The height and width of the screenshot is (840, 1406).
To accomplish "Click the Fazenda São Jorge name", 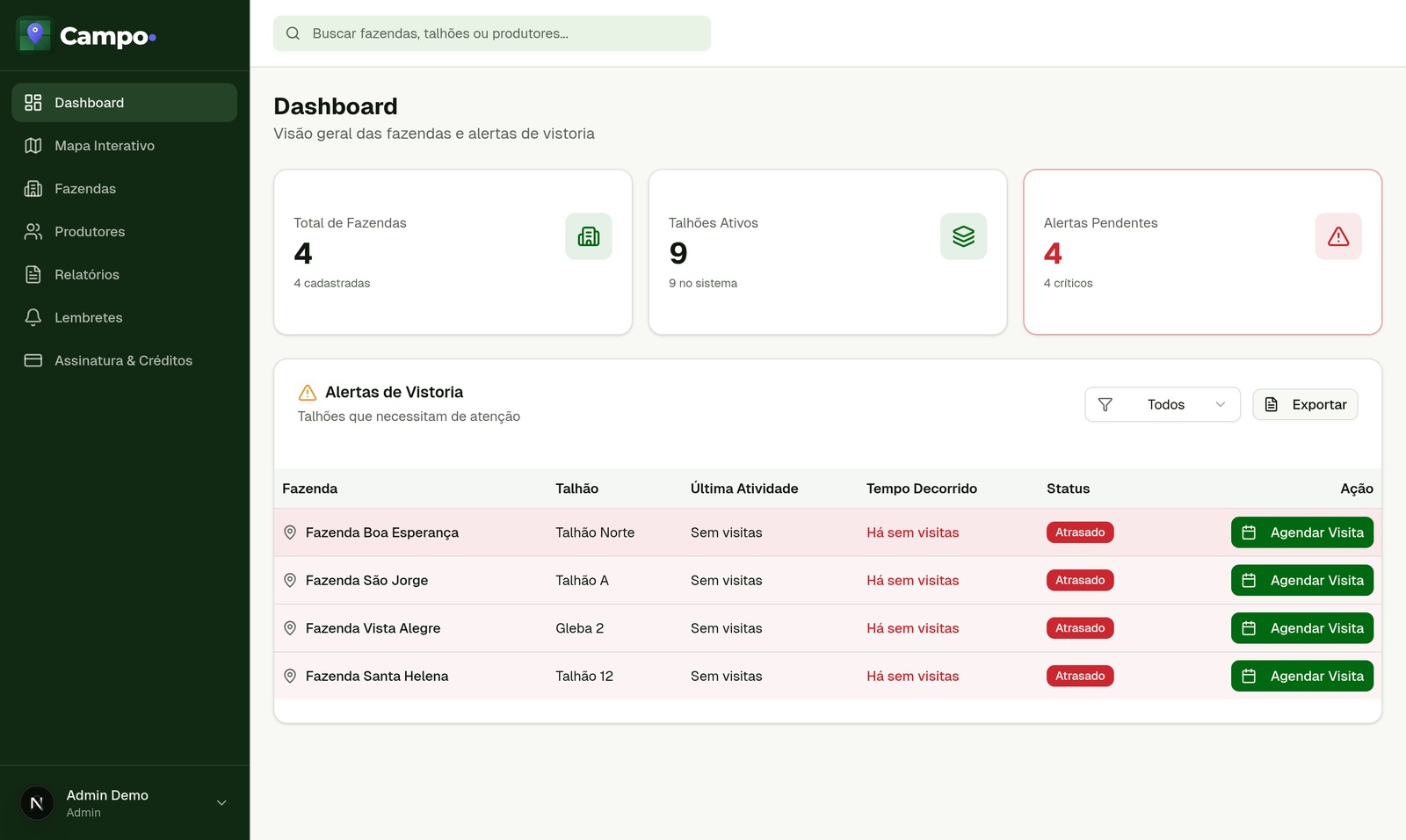I will coord(366,581).
